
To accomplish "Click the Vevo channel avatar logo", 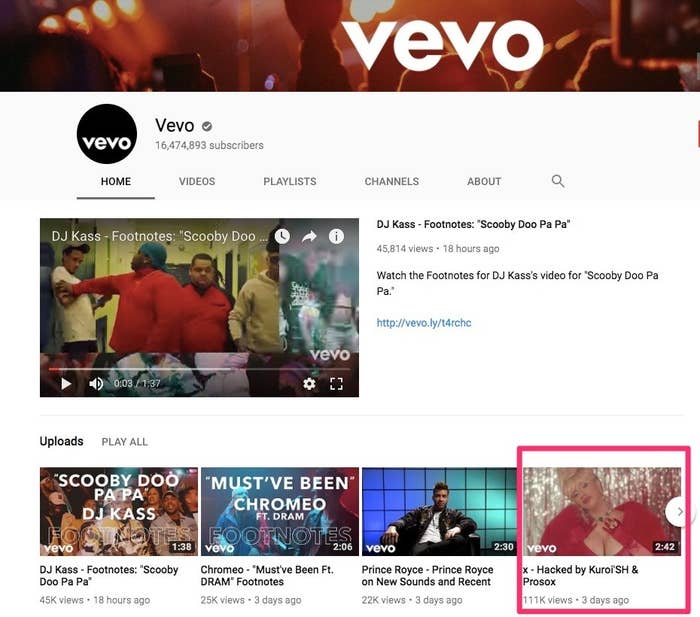I will point(107,134).
